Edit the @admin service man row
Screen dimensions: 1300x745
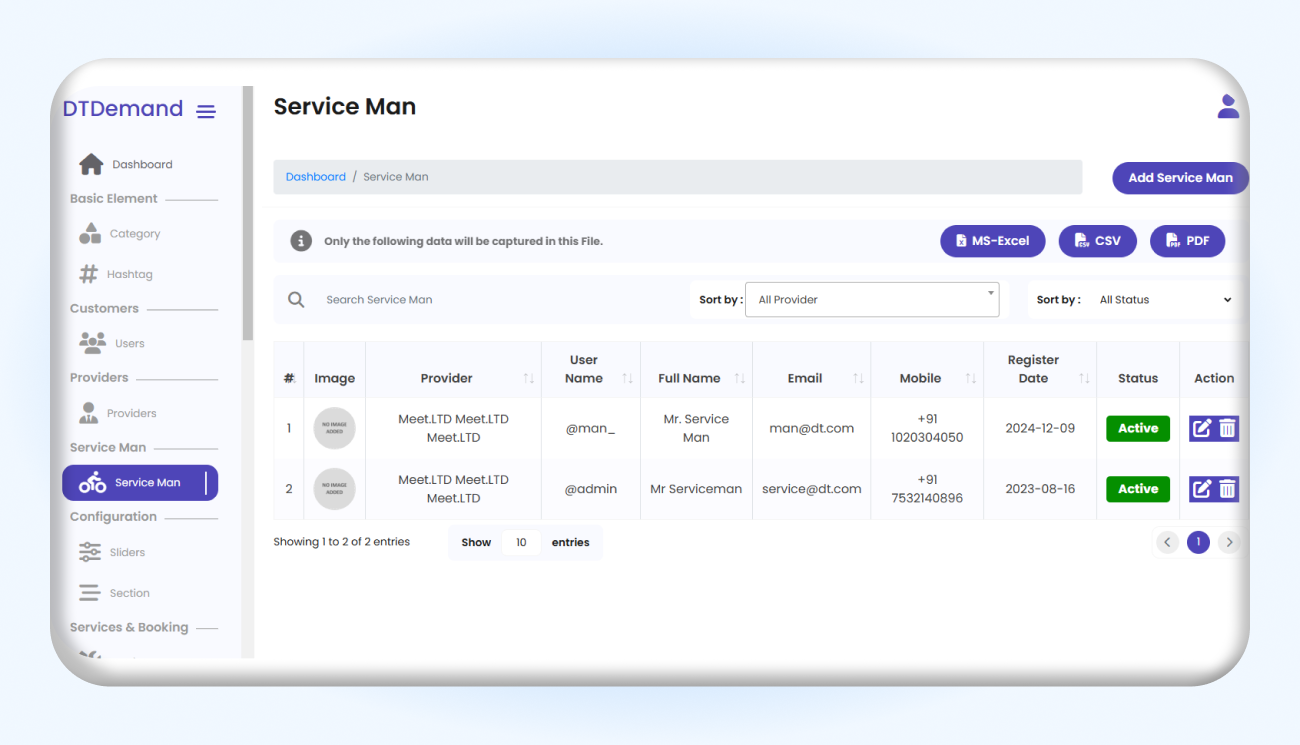coord(1201,489)
